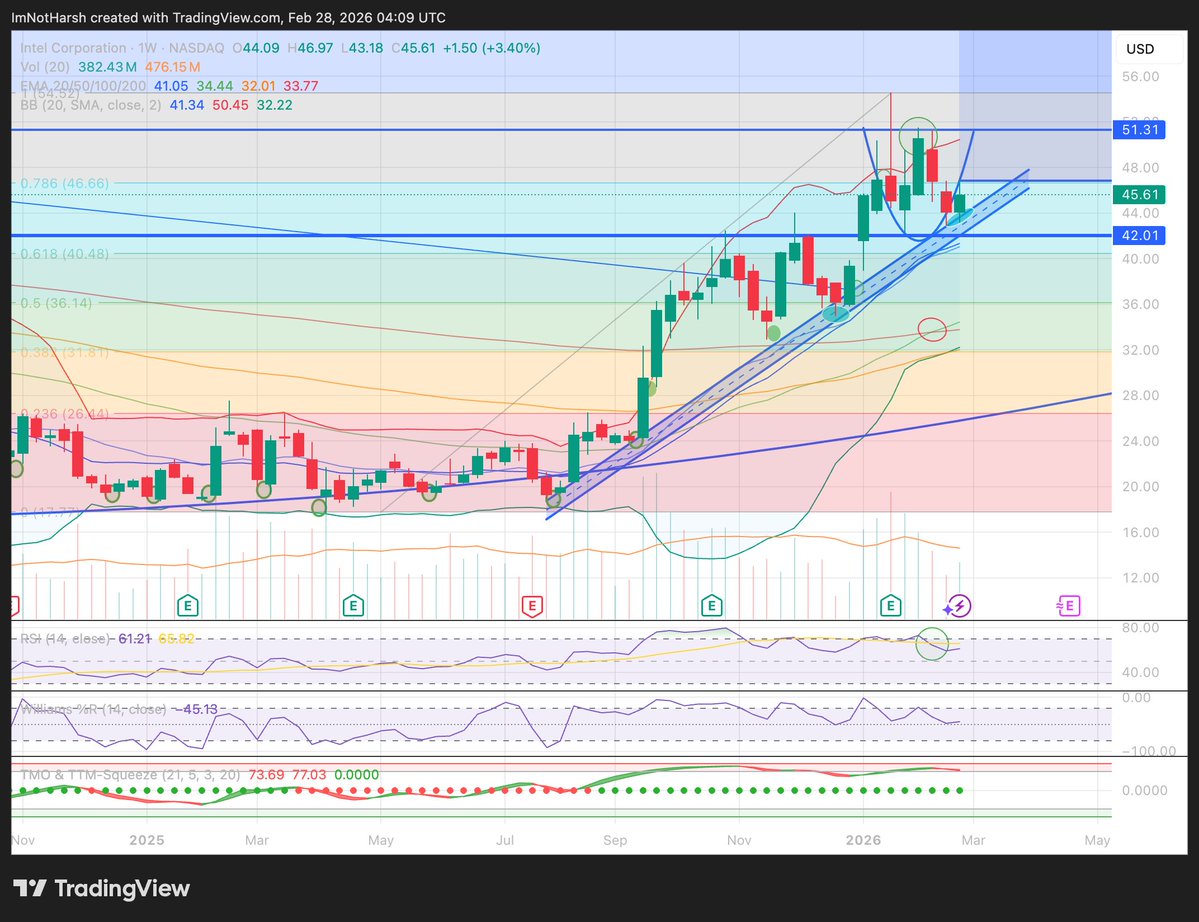Viewport: 1199px width, 922px height.
Task: Open the earnings marker between Mar and May 2025
Action: click(x=353, y=606)
